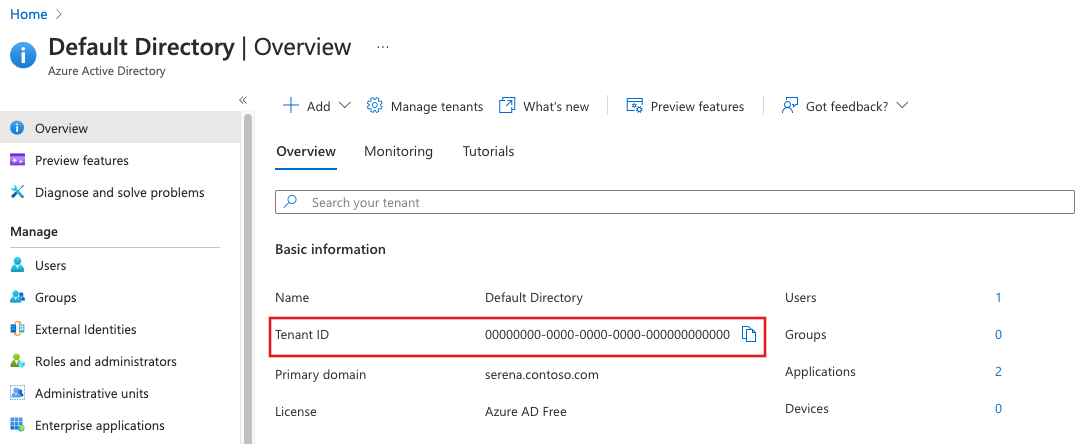Open Diagnose and solve problems
Image resolution: width=1085 pixels, height=444 pixels.
[120, 192]
